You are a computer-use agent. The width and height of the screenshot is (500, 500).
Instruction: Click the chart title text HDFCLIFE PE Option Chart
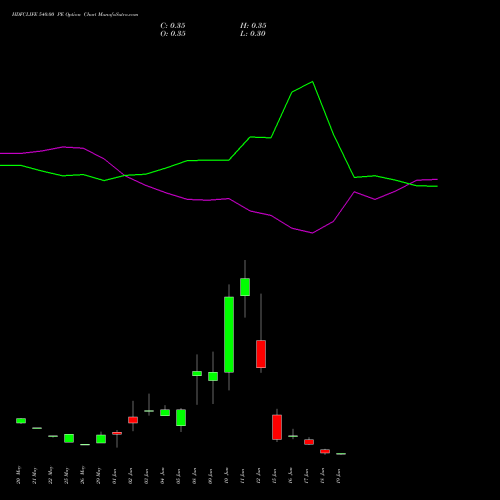(75, 15)
